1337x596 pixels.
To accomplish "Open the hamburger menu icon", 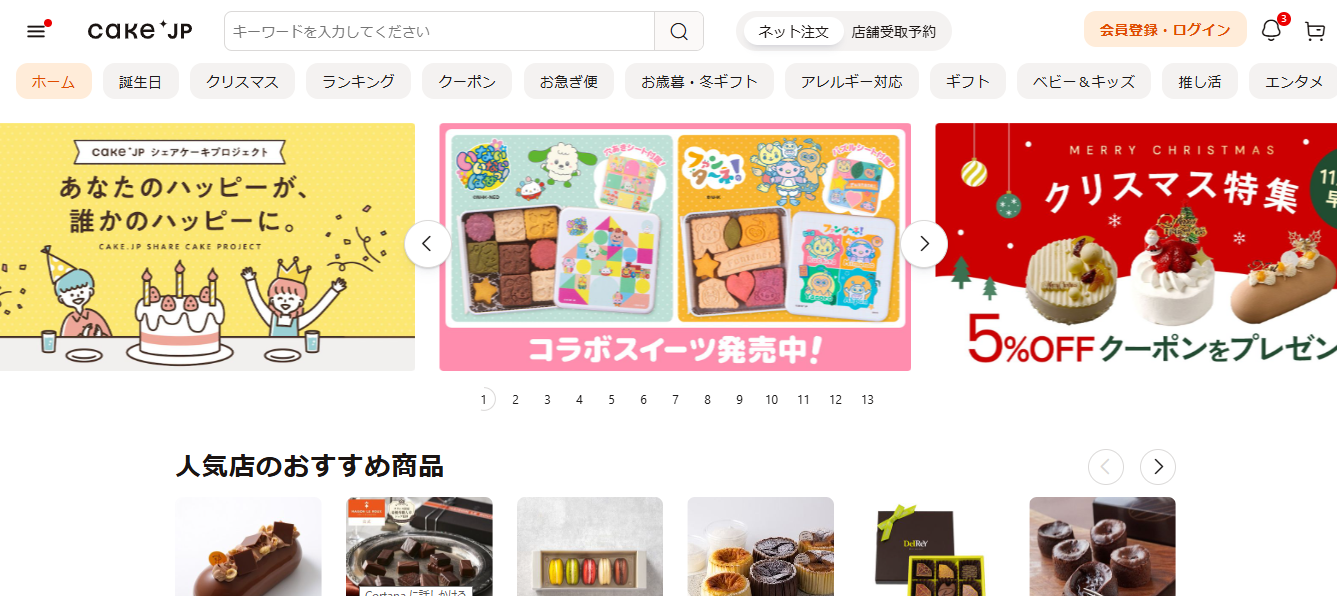I will (x=36, y=31).
